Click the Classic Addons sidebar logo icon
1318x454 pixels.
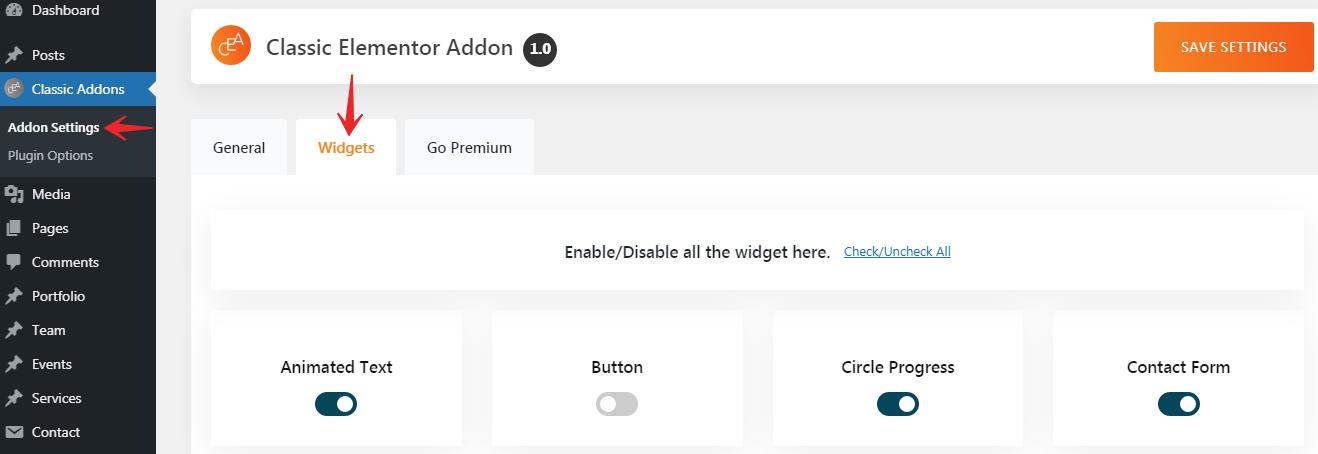[x=14, y=89]
